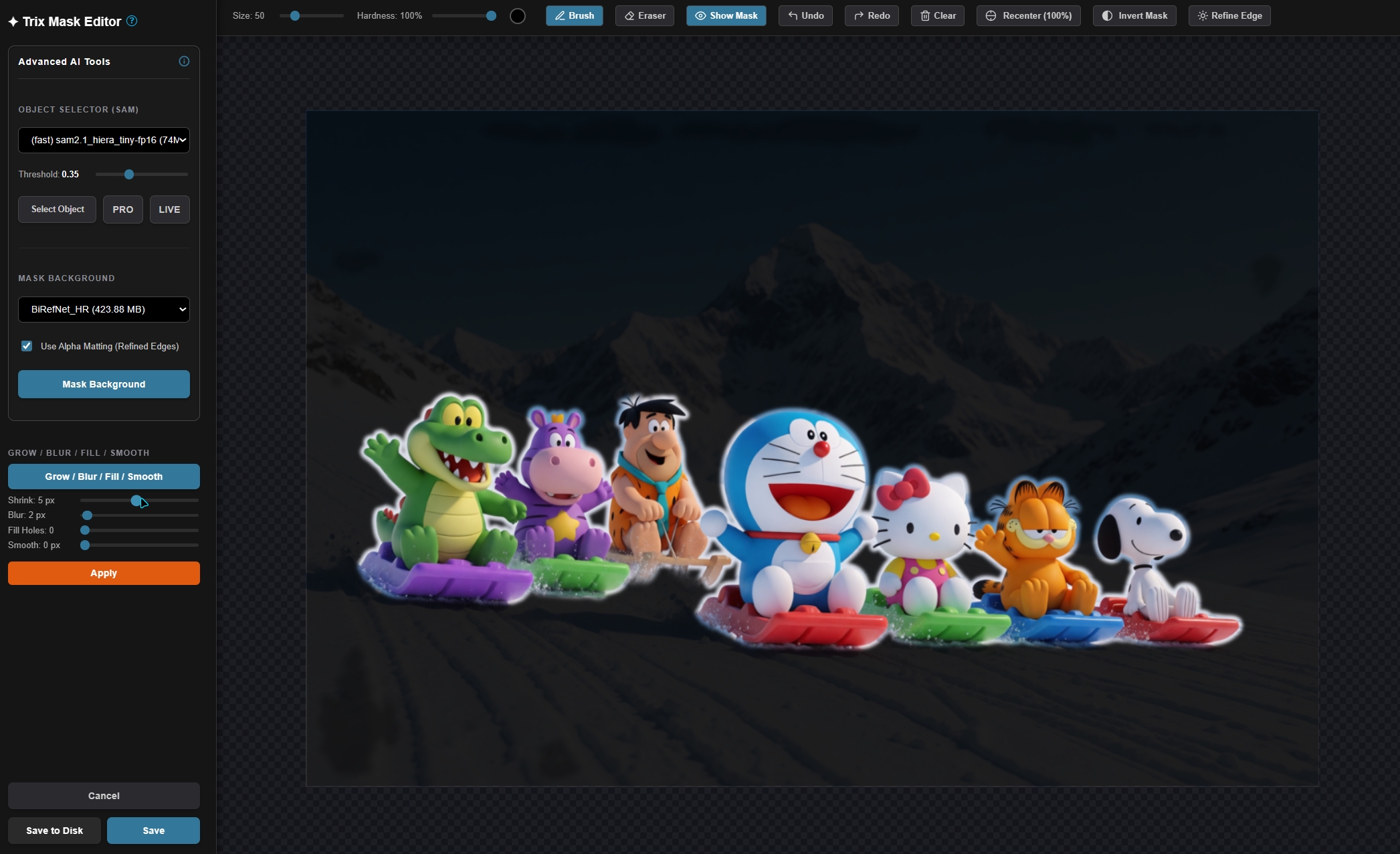Uncheck Use Alpha Matting (Refined Edges)

coord(27,346)
